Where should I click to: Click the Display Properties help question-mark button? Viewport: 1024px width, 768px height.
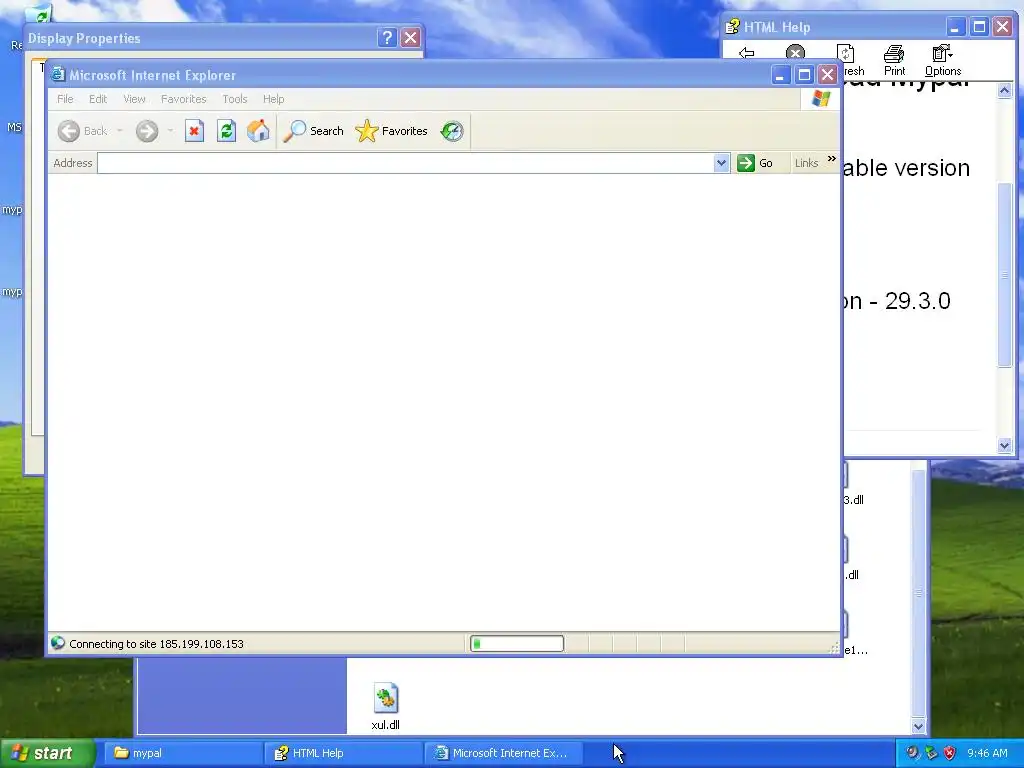coord(387,37)
